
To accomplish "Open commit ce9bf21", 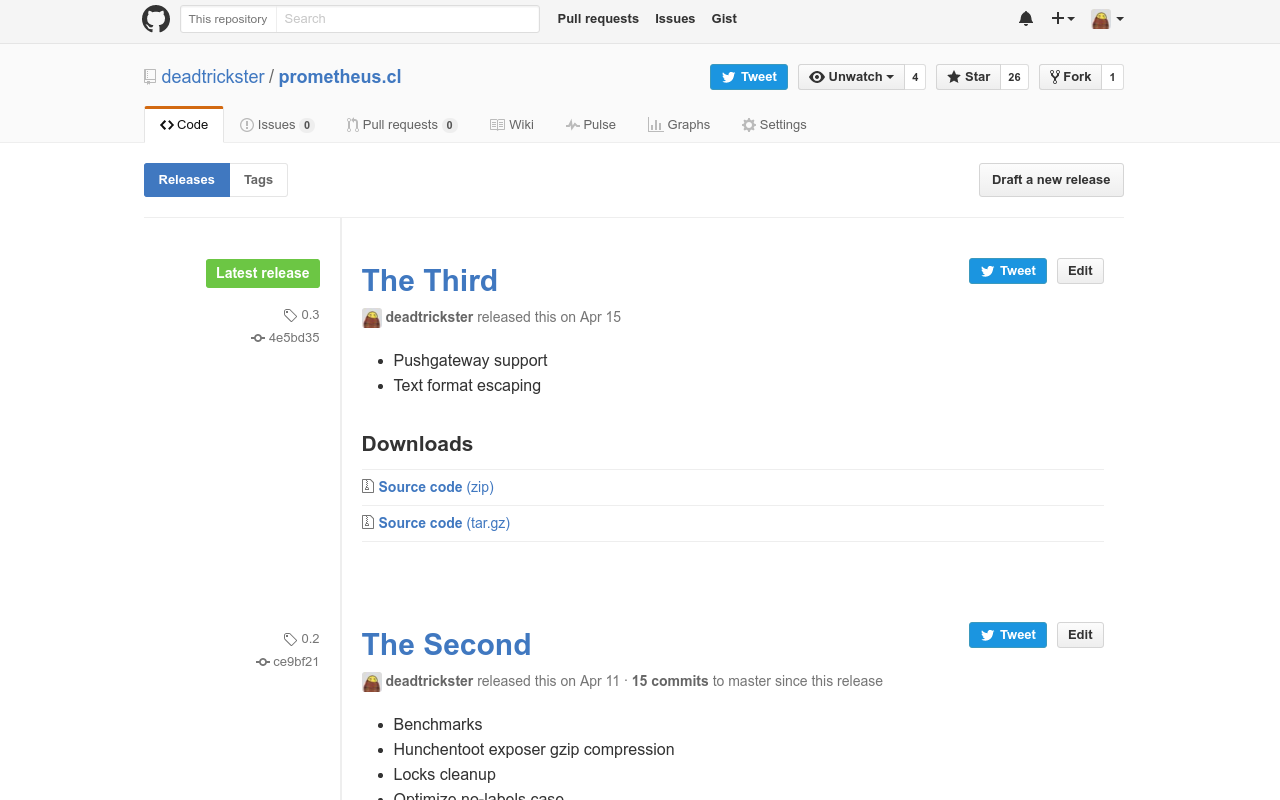I will tap(288, 662).
